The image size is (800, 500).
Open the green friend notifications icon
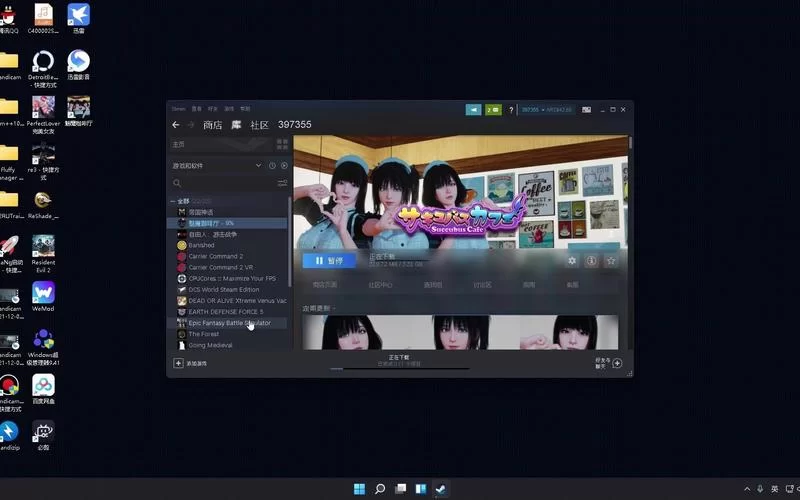[493, 110]
